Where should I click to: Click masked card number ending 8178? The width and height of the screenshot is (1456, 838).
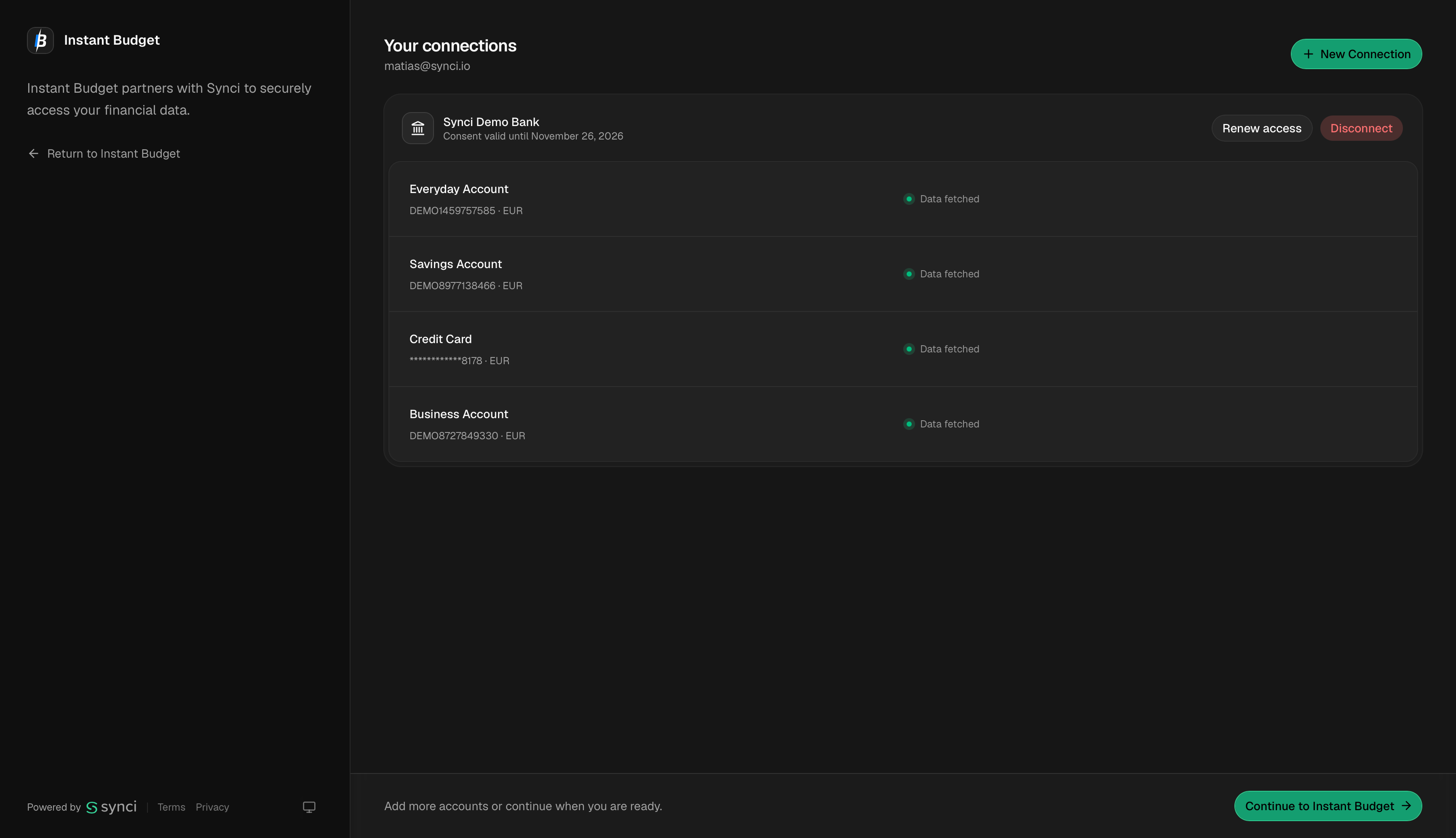coord(460,360)
